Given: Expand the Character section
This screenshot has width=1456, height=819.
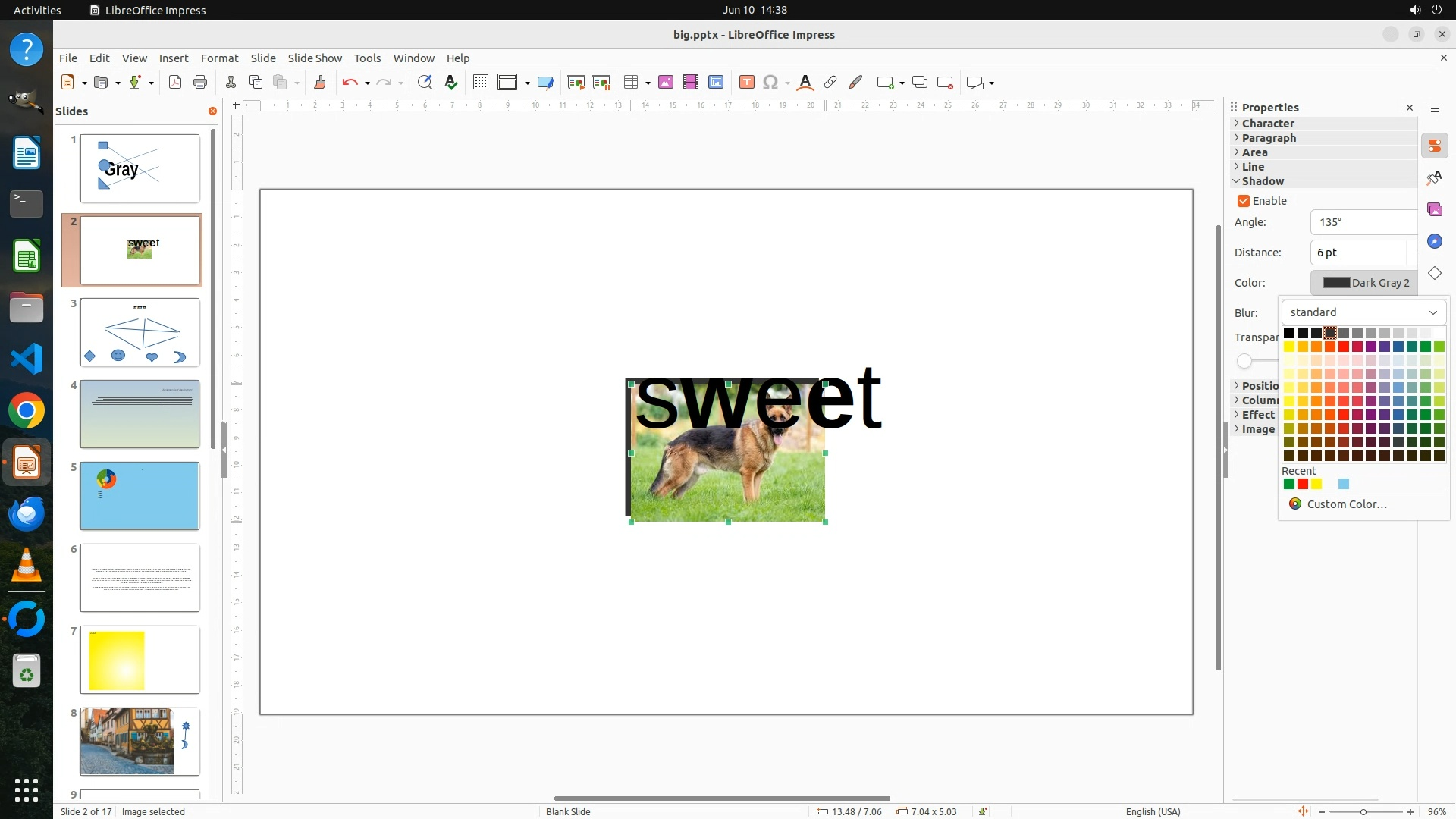Looking at the screenshot, I should pos(1268,124).
